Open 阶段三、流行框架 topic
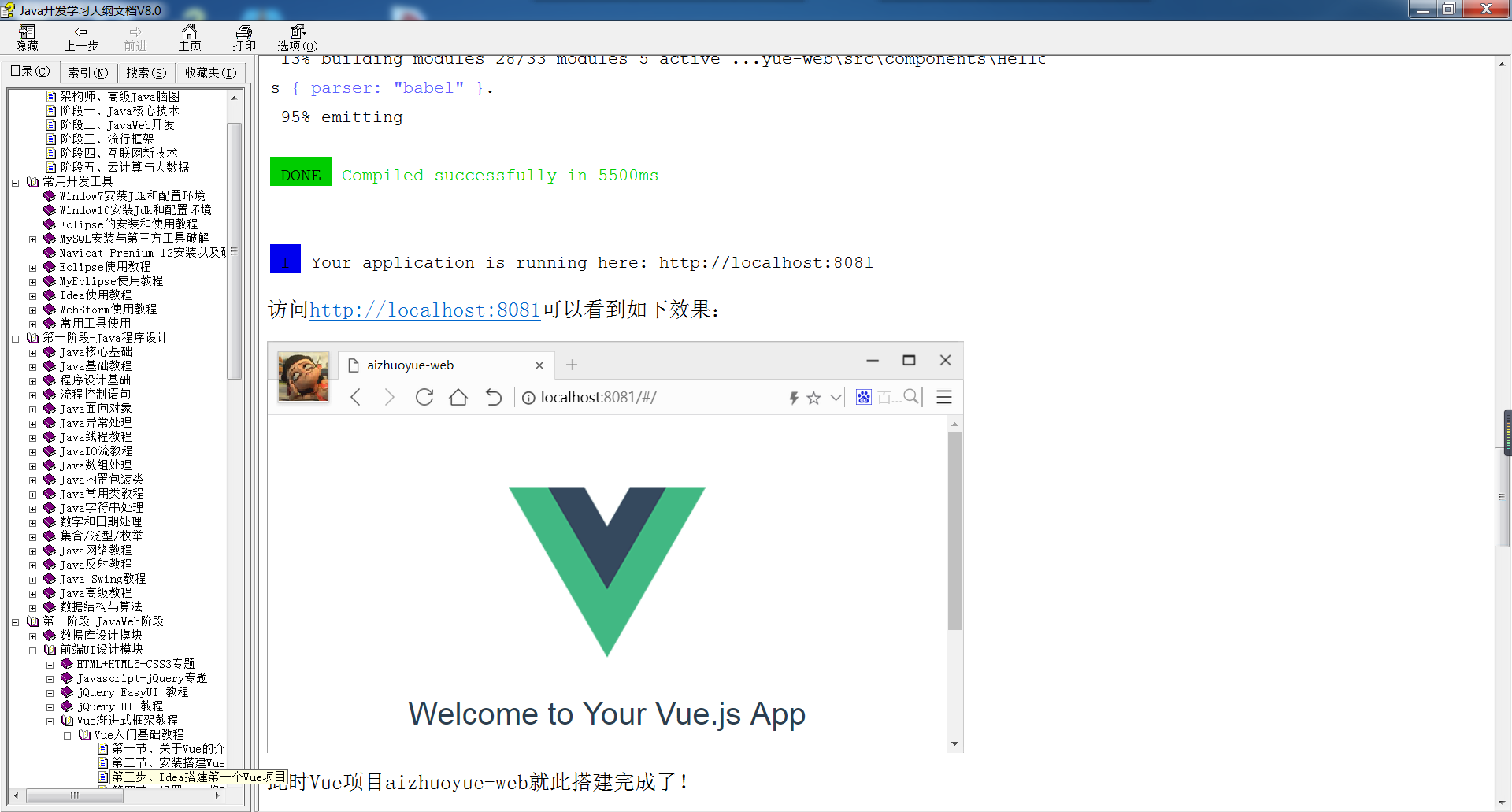This screenshot has height=812, width=1512. click(x=107, y=139)
